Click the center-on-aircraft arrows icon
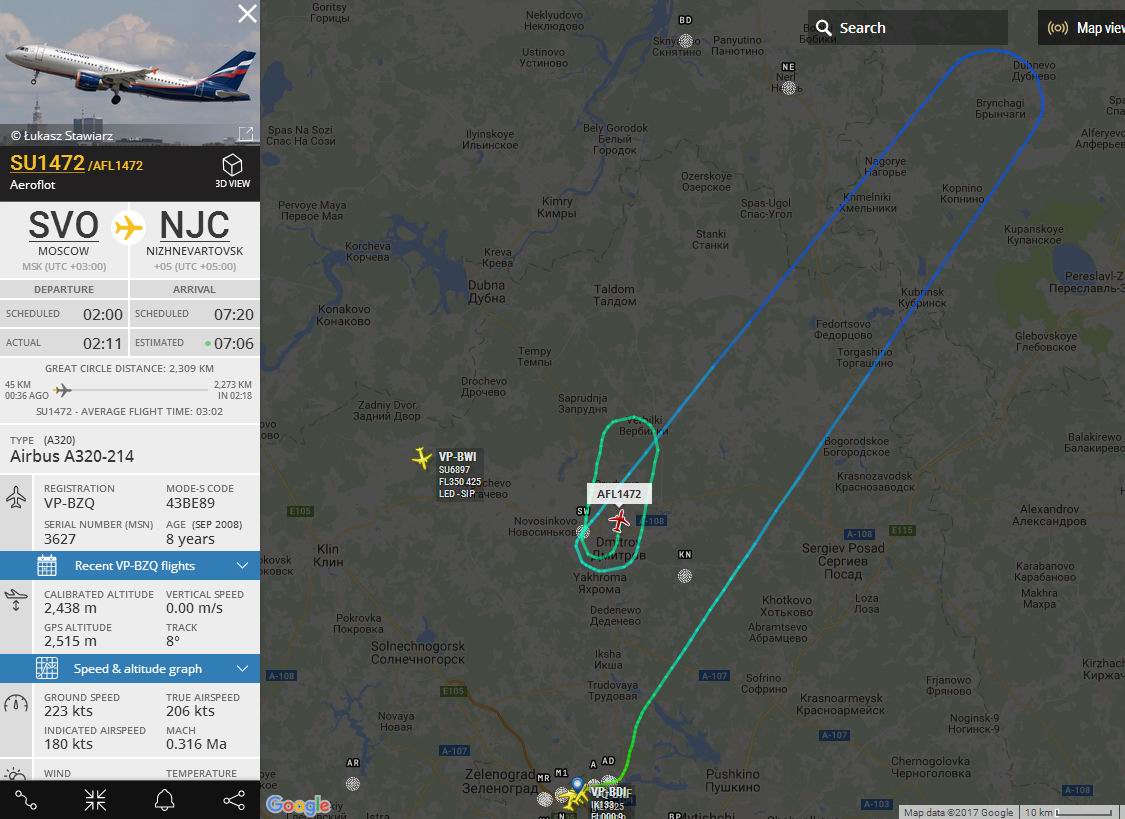 pos(95,800)
